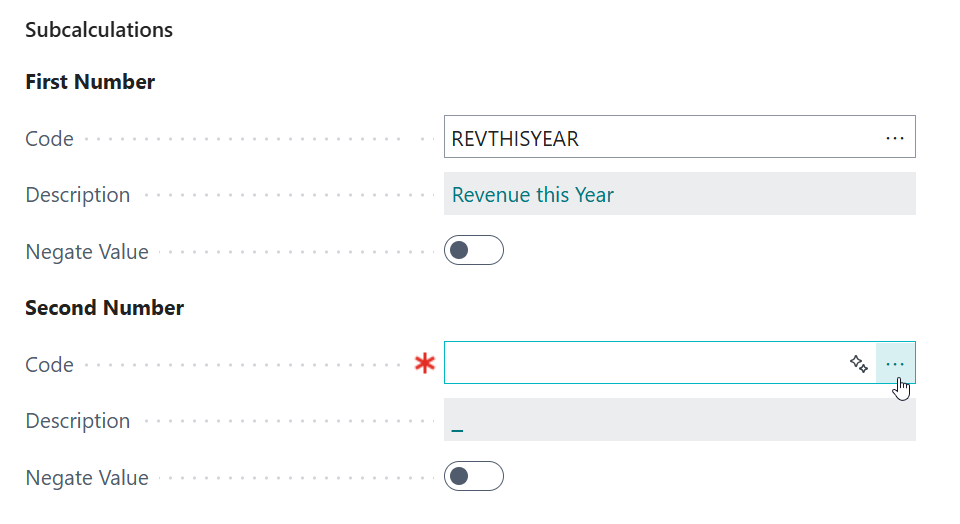The height and width of the screenshot is (524, 960).
Task: Open lookup for First Number Code field
Action: coord(894,138)
